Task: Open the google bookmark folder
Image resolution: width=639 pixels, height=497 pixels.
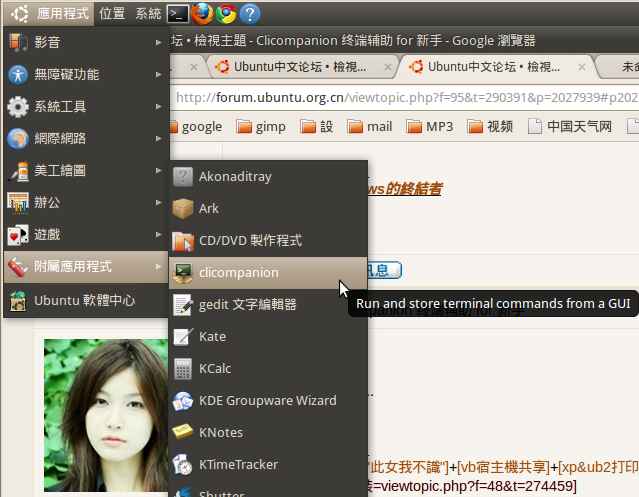Action: [x=197, y=127]
